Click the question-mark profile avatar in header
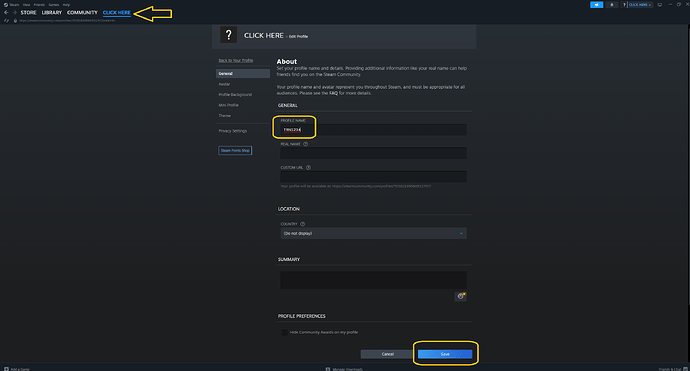Screen dimensions: 690x371 228,35
